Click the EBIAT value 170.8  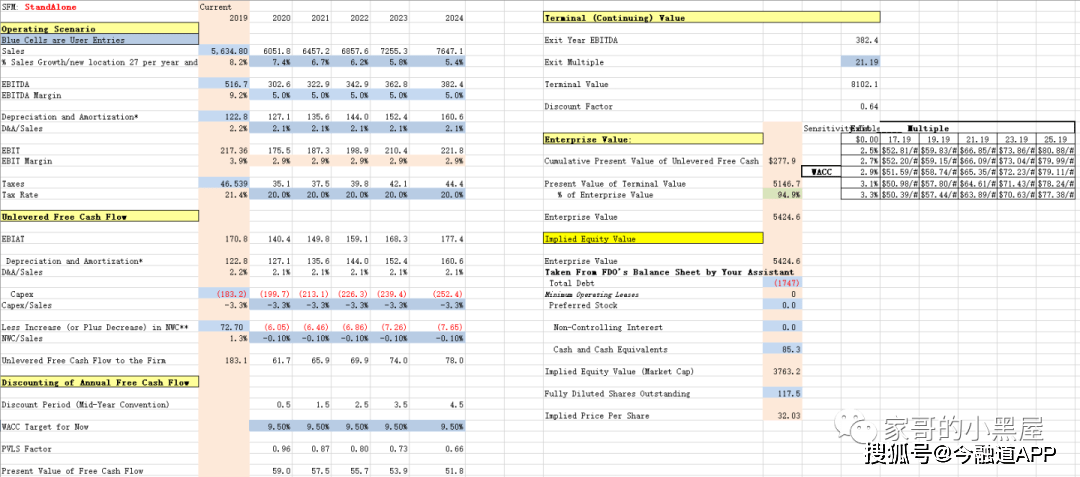(x=237, y=239)
